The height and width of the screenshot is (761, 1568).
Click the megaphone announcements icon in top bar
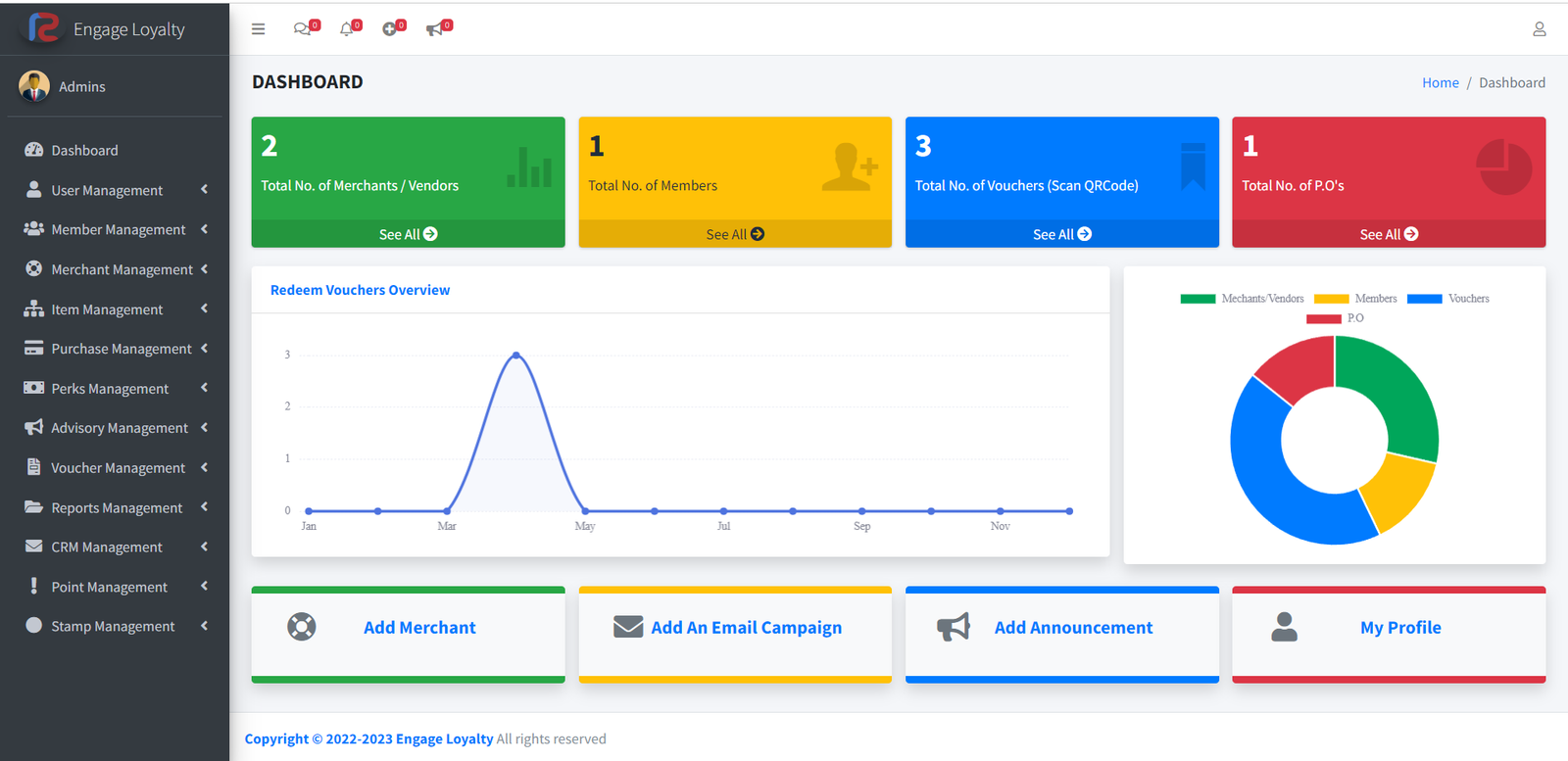[x=434, y=29]
